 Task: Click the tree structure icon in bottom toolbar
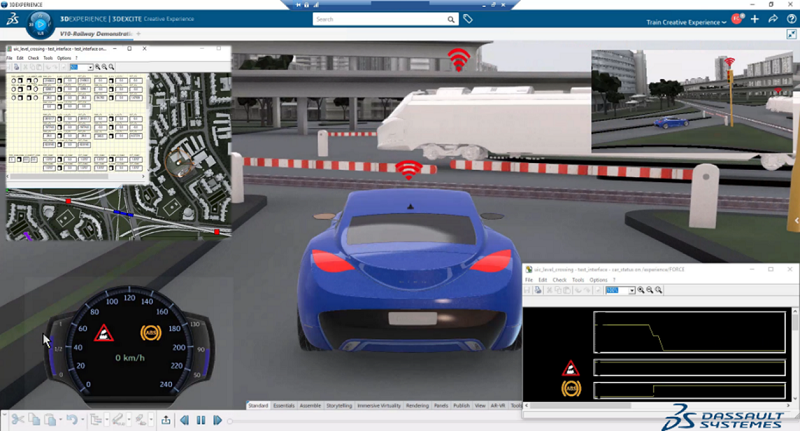[x=95, y=420]
